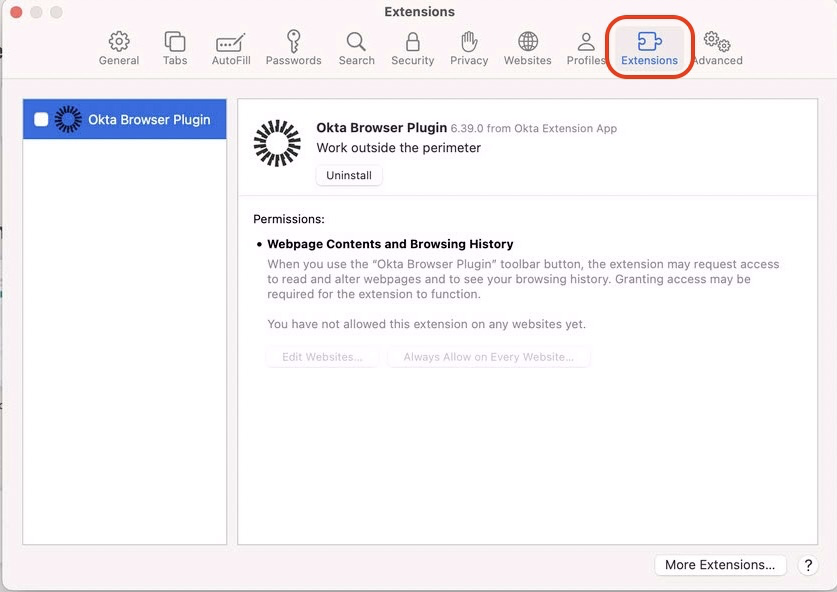Click "You have not allowed this extension" text
The image size is (837, 592).
tap(427, 324)
